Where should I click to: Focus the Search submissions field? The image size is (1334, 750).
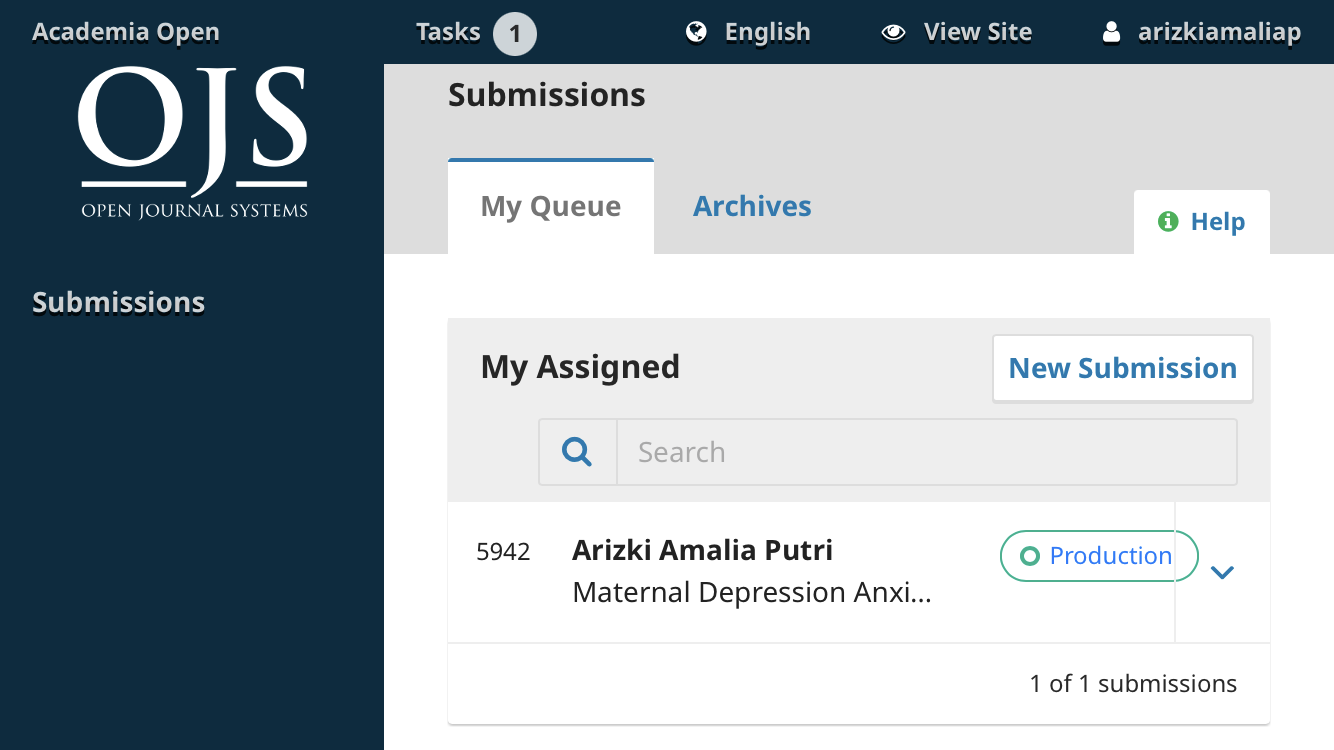tap(925, 452)
